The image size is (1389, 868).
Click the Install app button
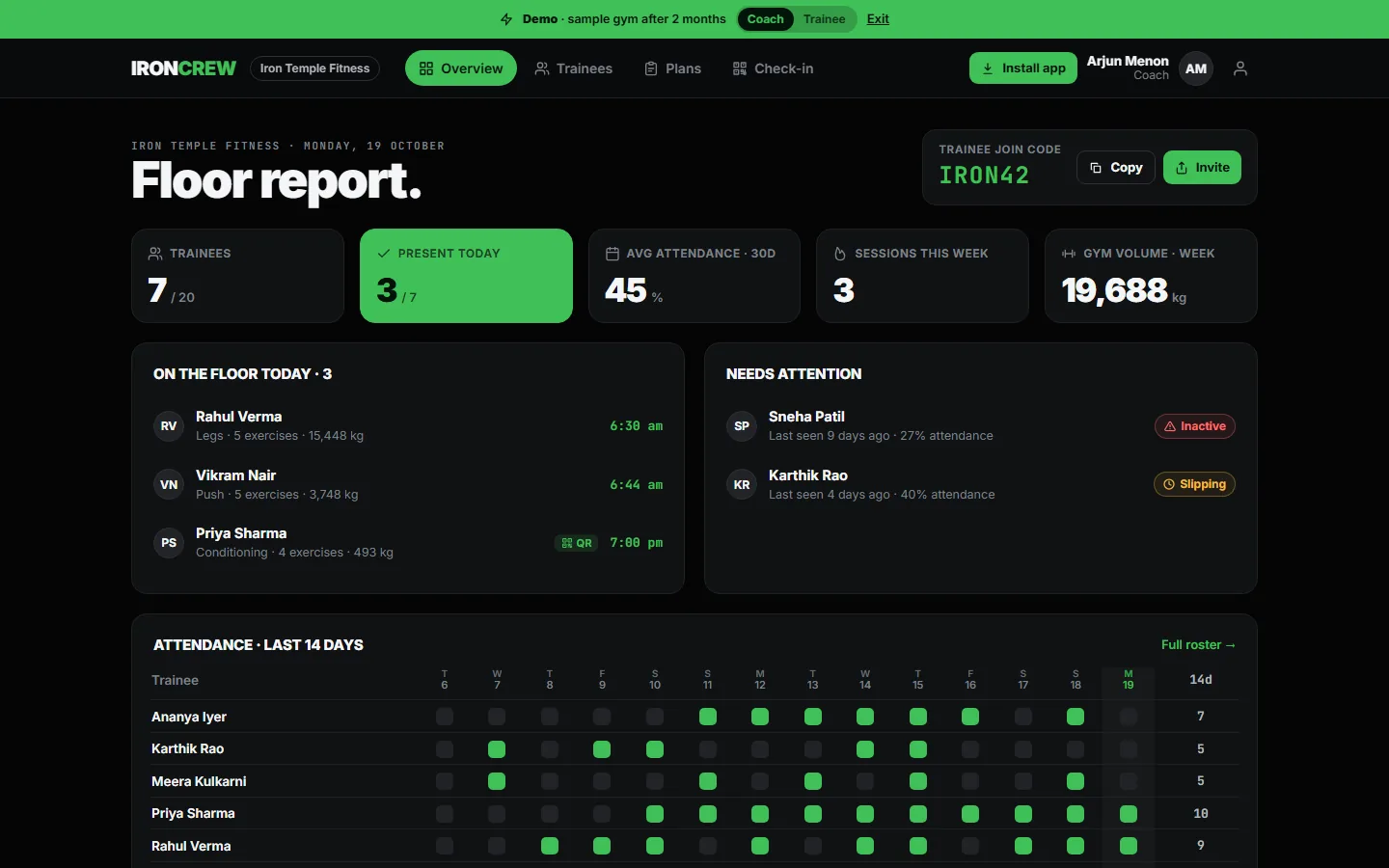click(x=1023, y=68)
